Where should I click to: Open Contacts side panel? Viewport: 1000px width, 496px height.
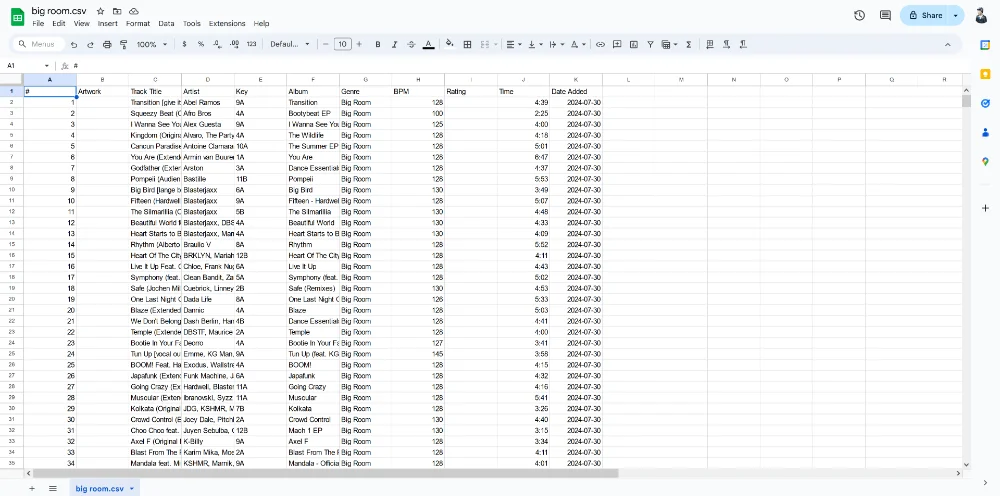[985, 133]
